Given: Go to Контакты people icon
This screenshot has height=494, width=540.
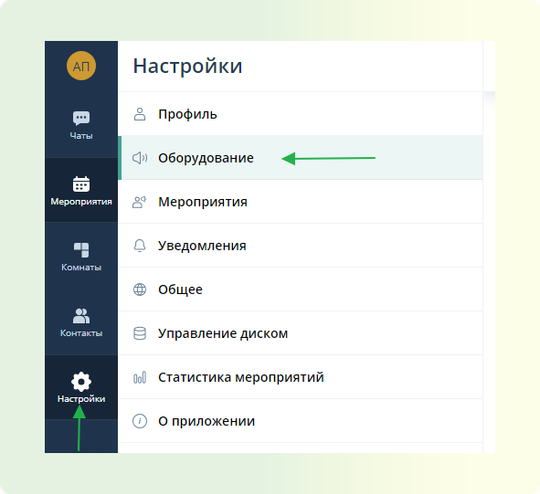Looking at the screenshot, I should [x=81, y=316].
